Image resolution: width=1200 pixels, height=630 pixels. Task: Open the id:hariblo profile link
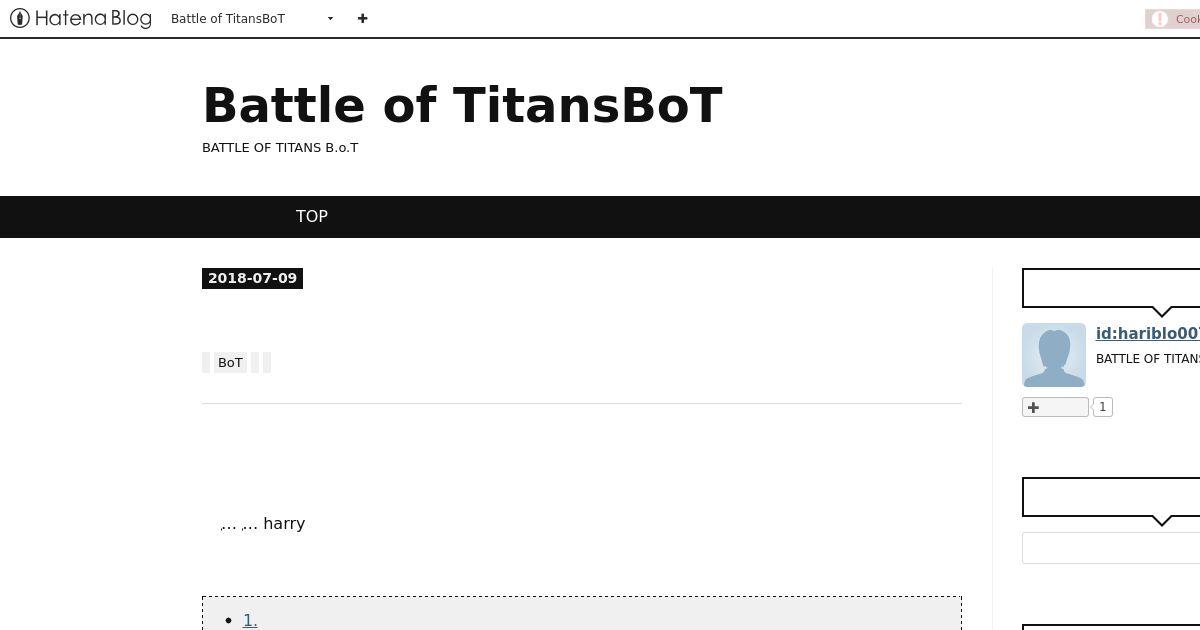click(x=1148, y=333)
